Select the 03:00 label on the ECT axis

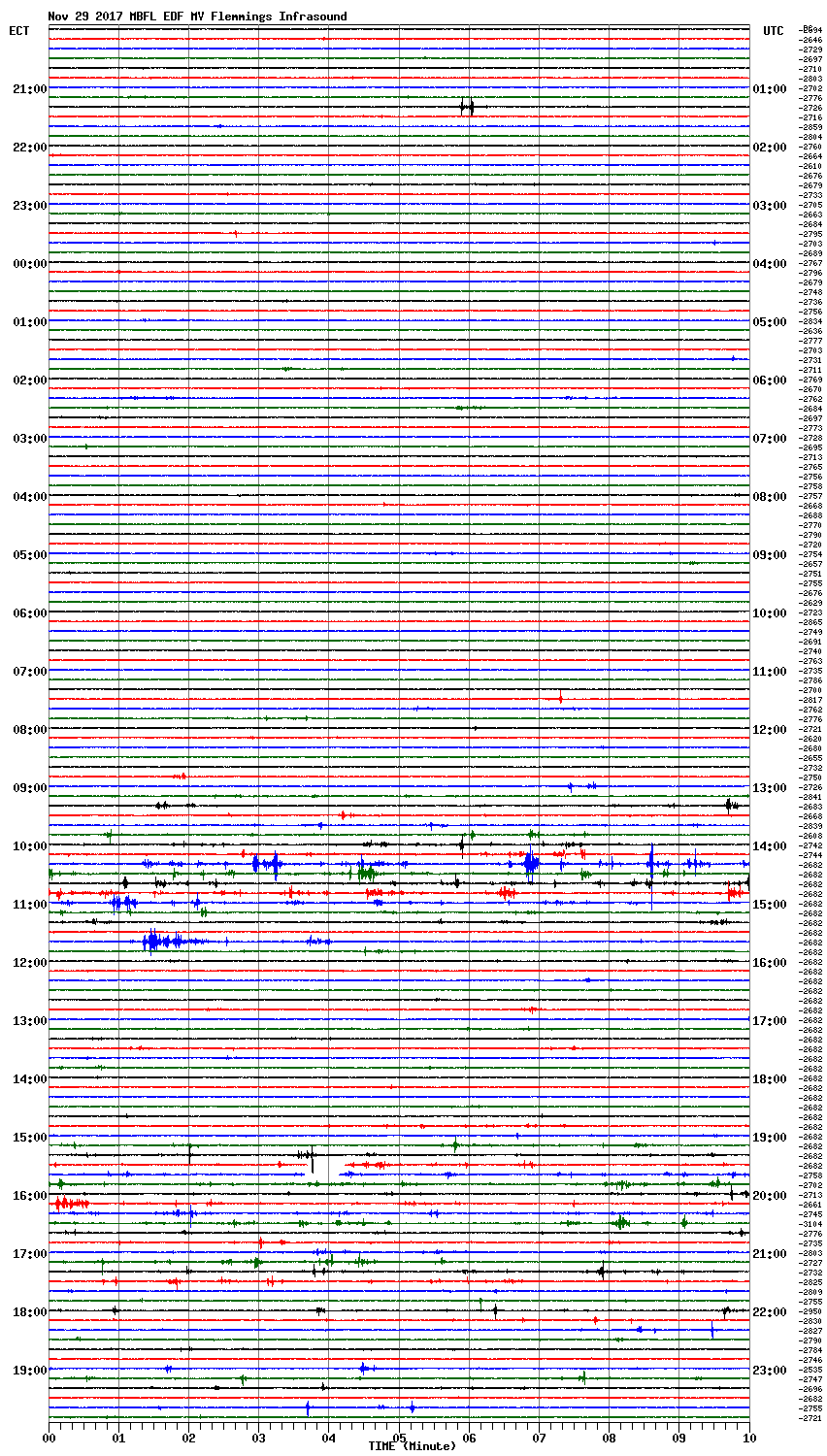tap(29, 439)
